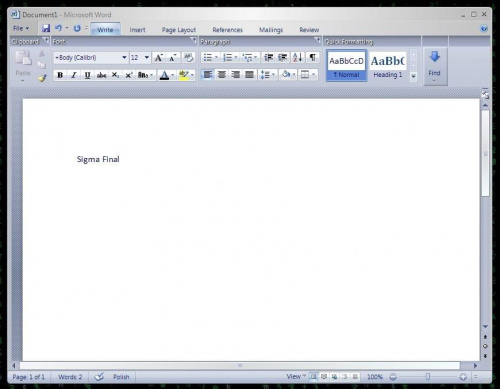Switch to the Page Layout tab

tap(179, 30)
